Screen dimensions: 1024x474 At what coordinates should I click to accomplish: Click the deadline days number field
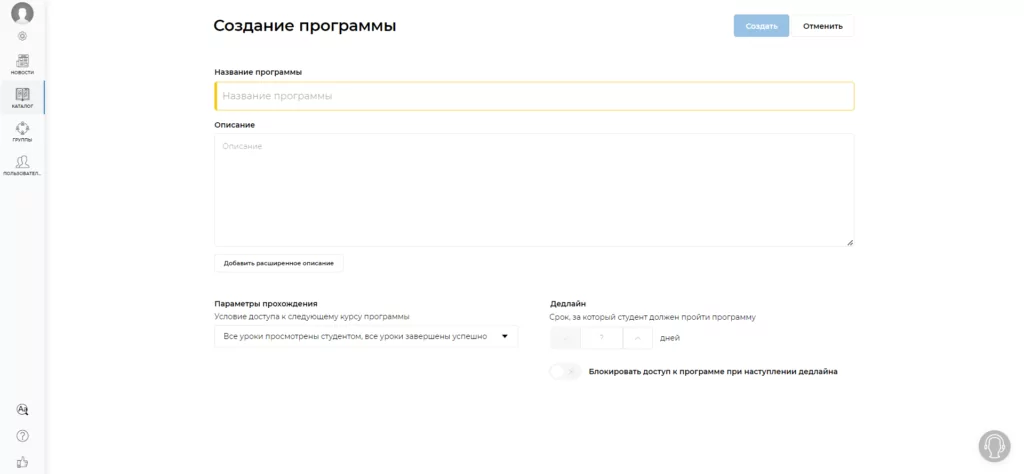point(601,338)
